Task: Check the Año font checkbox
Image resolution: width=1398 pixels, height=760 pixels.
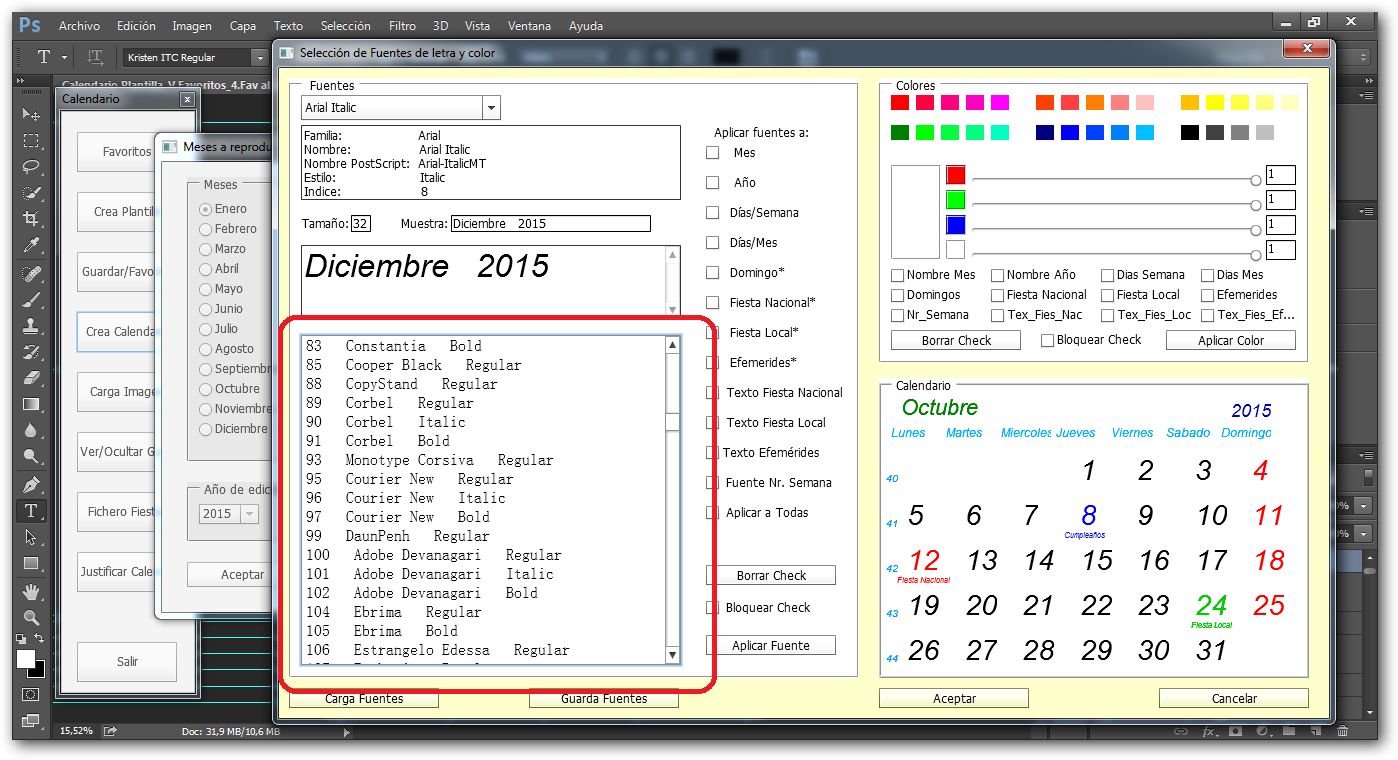Action: 713,183
